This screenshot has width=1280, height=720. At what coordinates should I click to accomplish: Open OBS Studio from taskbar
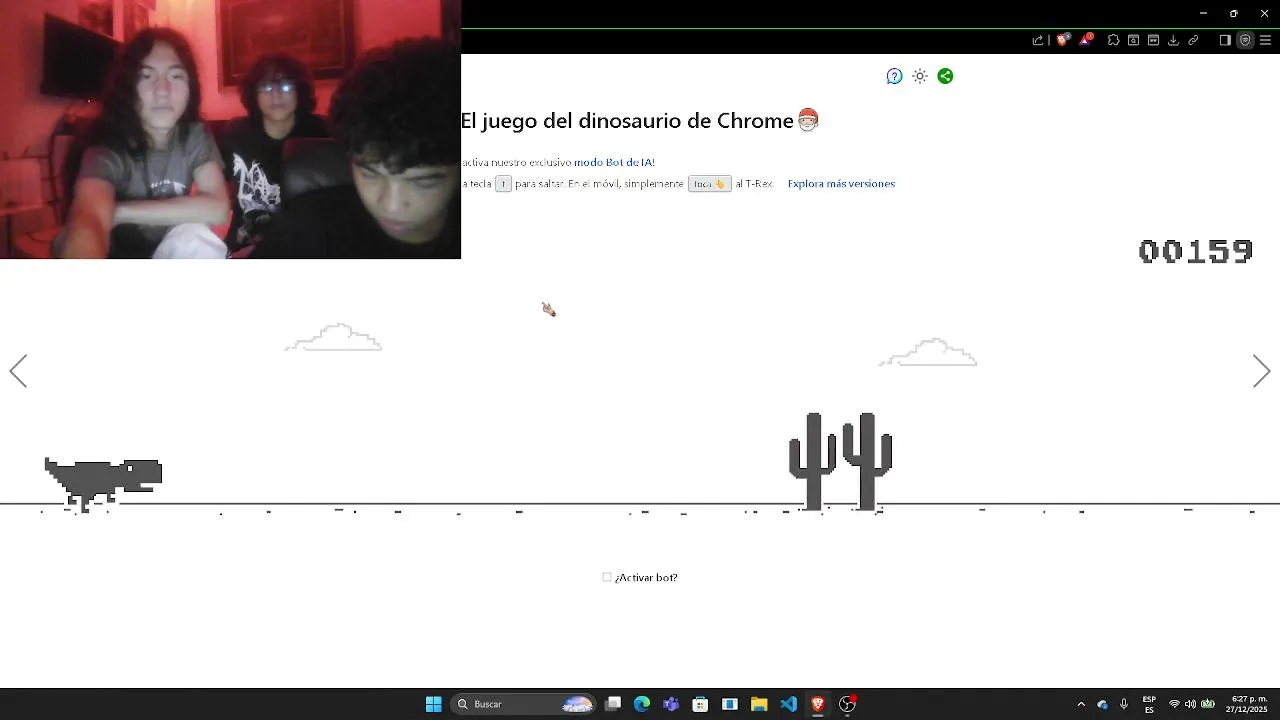[847, 704]
